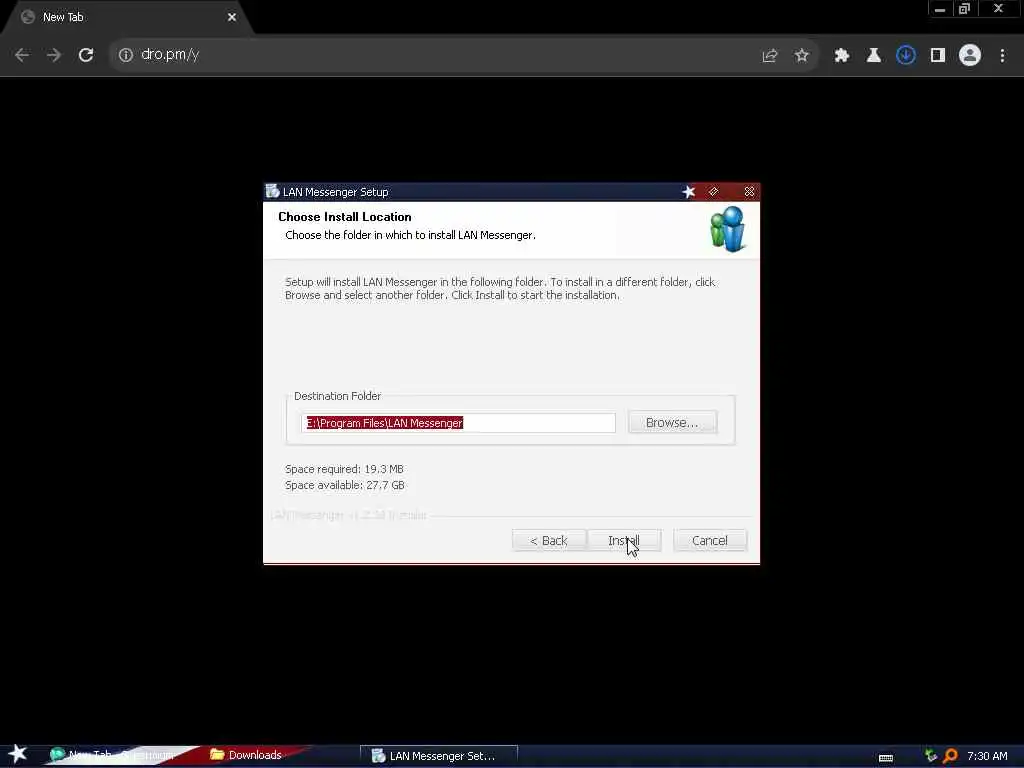The height and width of the screenshot is (768, 1024).
Task: Open the Browse... folder dialog
Action: [x=672, y=423]
